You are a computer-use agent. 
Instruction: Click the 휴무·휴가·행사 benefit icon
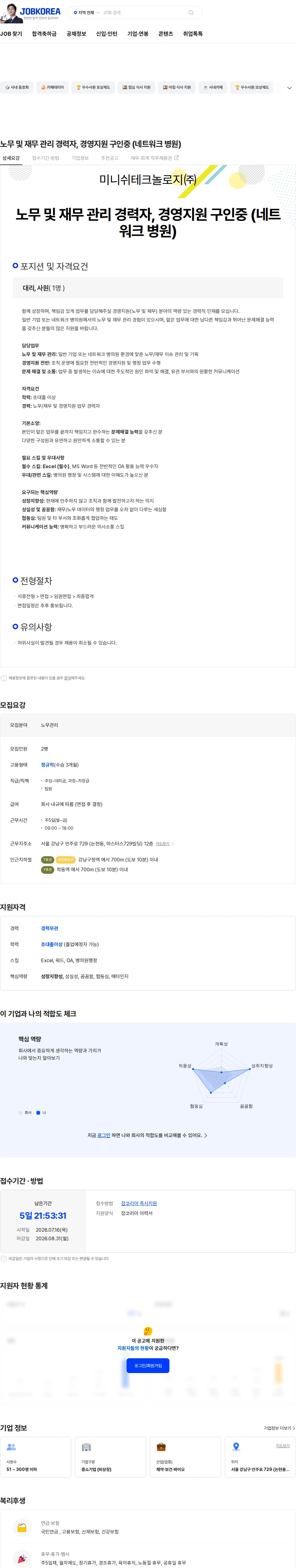22,1558
